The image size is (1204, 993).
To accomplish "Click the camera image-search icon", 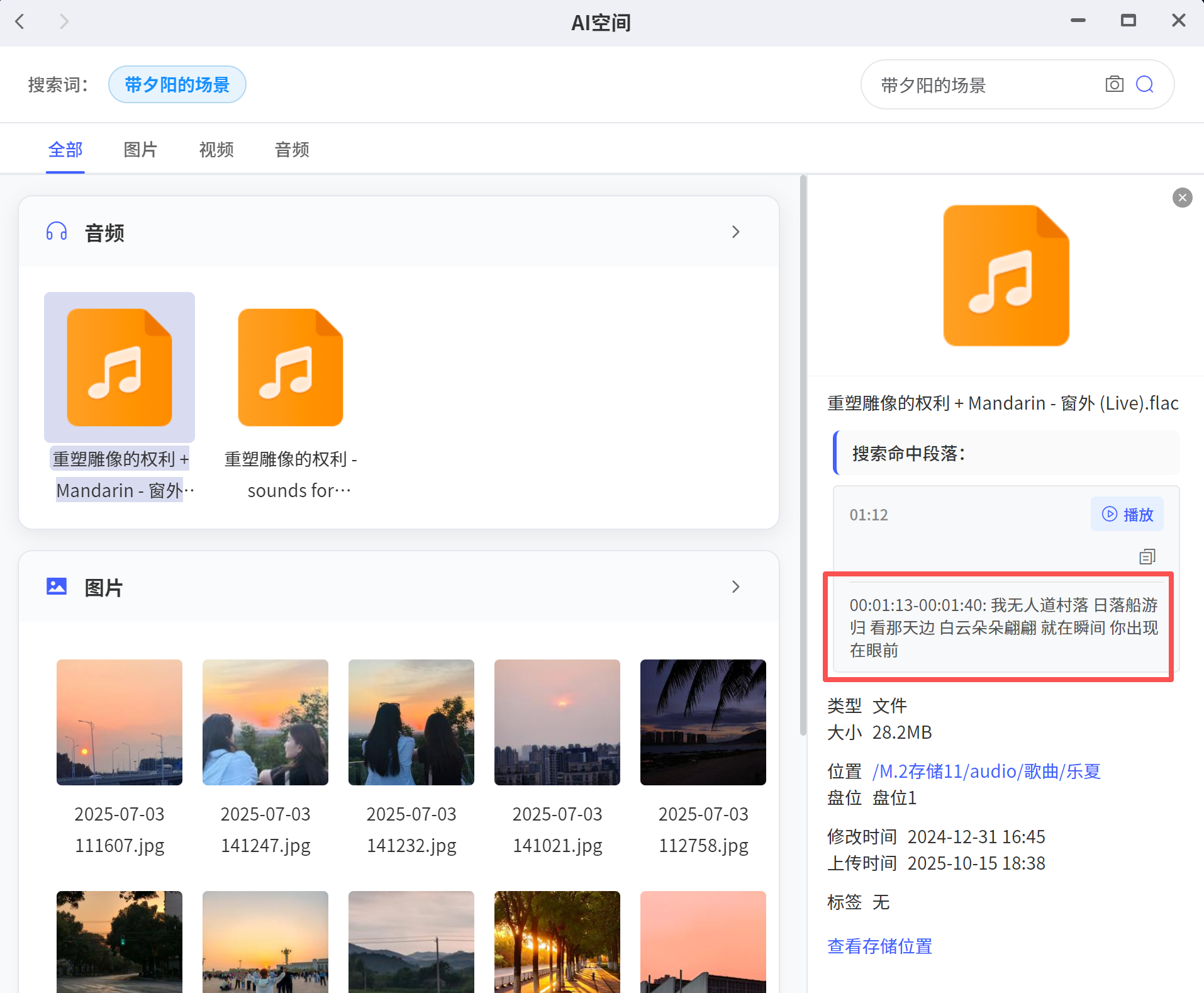I will pyautogui.click(x=1114, y=84).
